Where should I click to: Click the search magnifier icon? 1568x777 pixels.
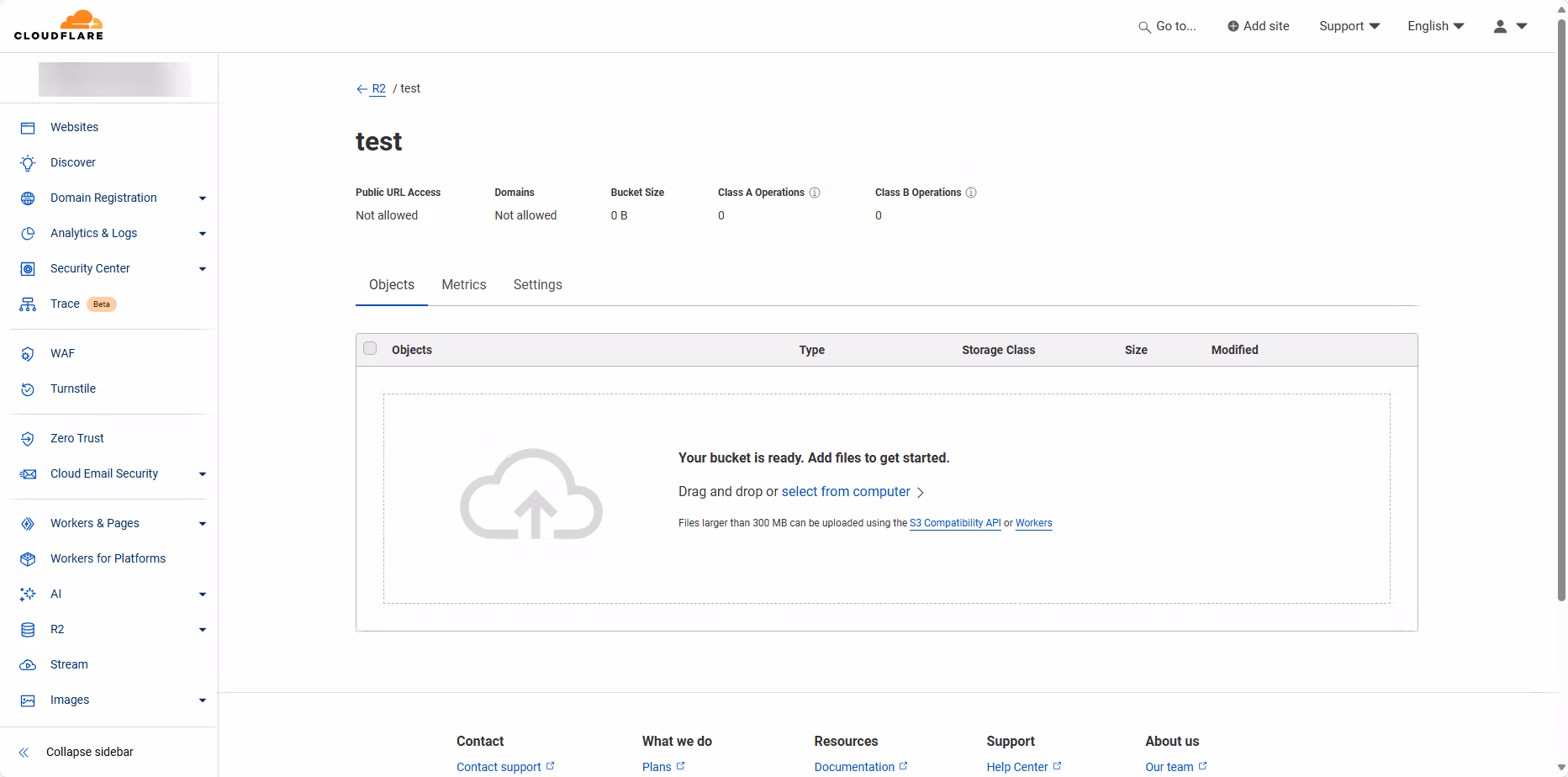[1144, 27]
